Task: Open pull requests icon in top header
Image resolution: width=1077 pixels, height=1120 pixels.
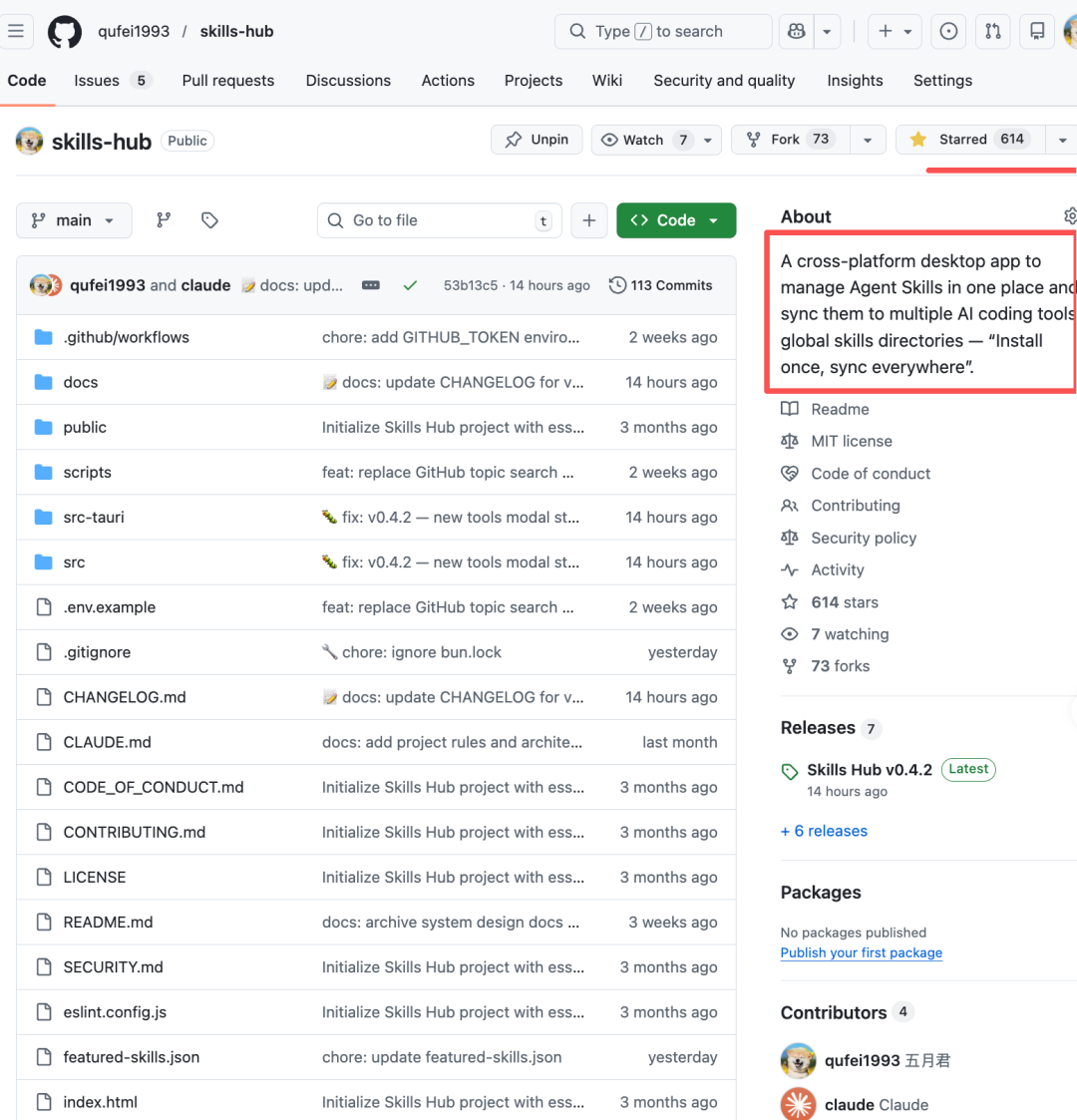Action: click(x=993, y=31)
